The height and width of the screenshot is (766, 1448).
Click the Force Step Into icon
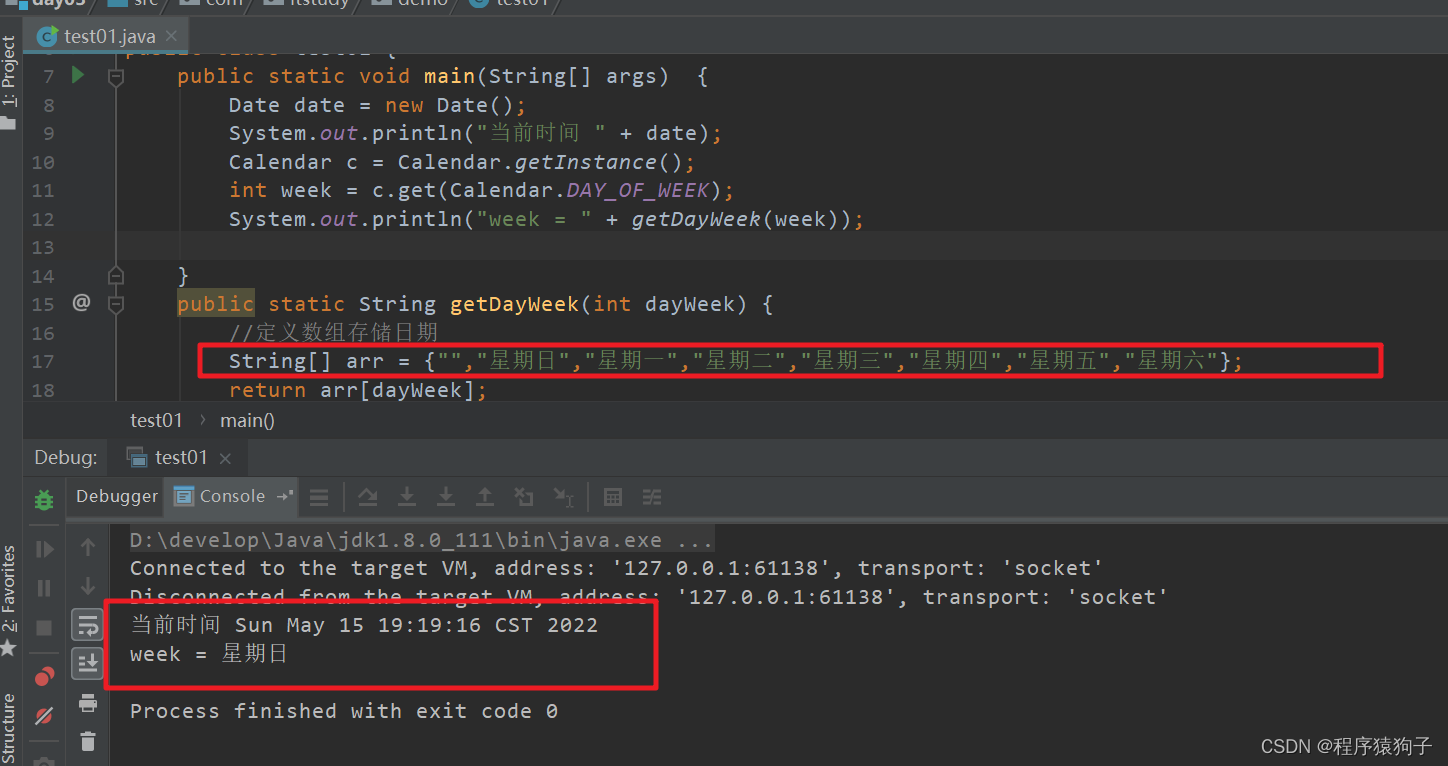[x=446, y=497]
